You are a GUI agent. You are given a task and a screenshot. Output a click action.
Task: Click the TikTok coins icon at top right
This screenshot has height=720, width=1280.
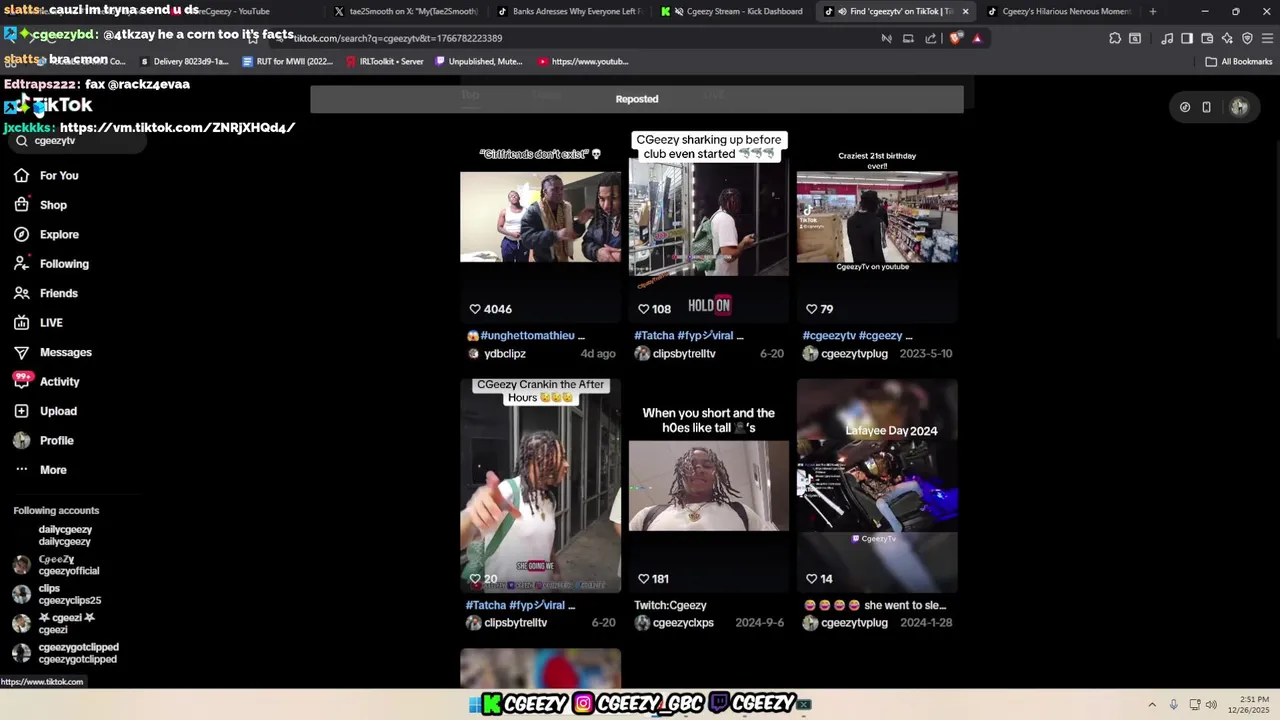point(1185,107)
